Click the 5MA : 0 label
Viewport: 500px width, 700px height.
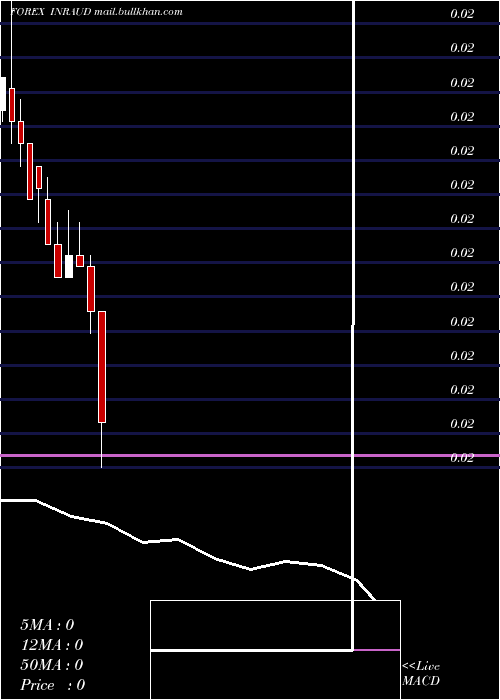coord(47,625)
